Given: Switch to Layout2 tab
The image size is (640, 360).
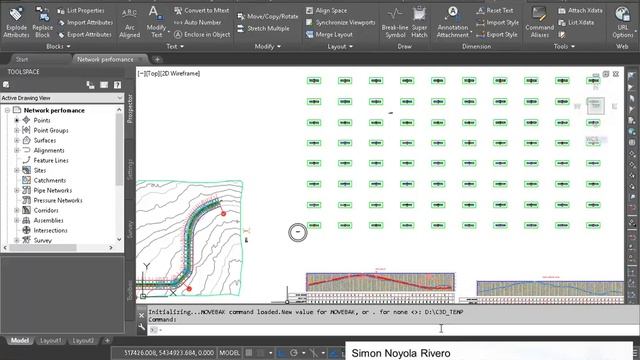Looking at the screenshot, I should pos(83,340).
